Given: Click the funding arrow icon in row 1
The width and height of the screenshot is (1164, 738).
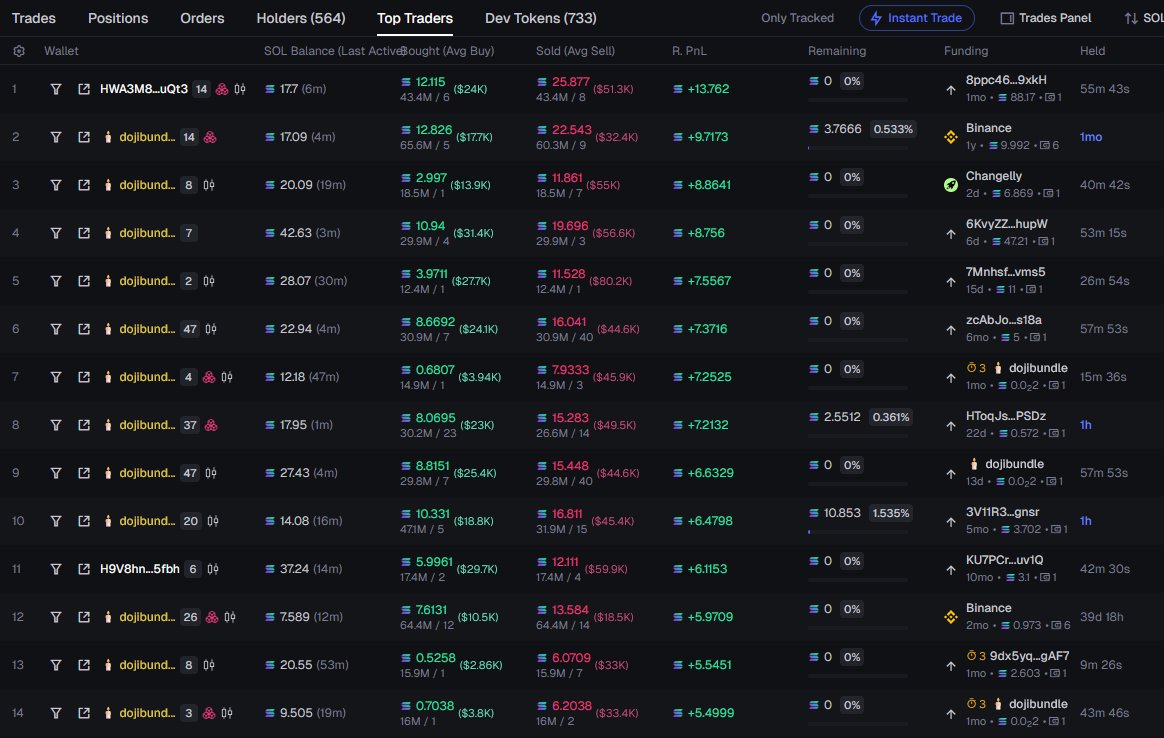Looking at the screenshot, I should point(951,90).
